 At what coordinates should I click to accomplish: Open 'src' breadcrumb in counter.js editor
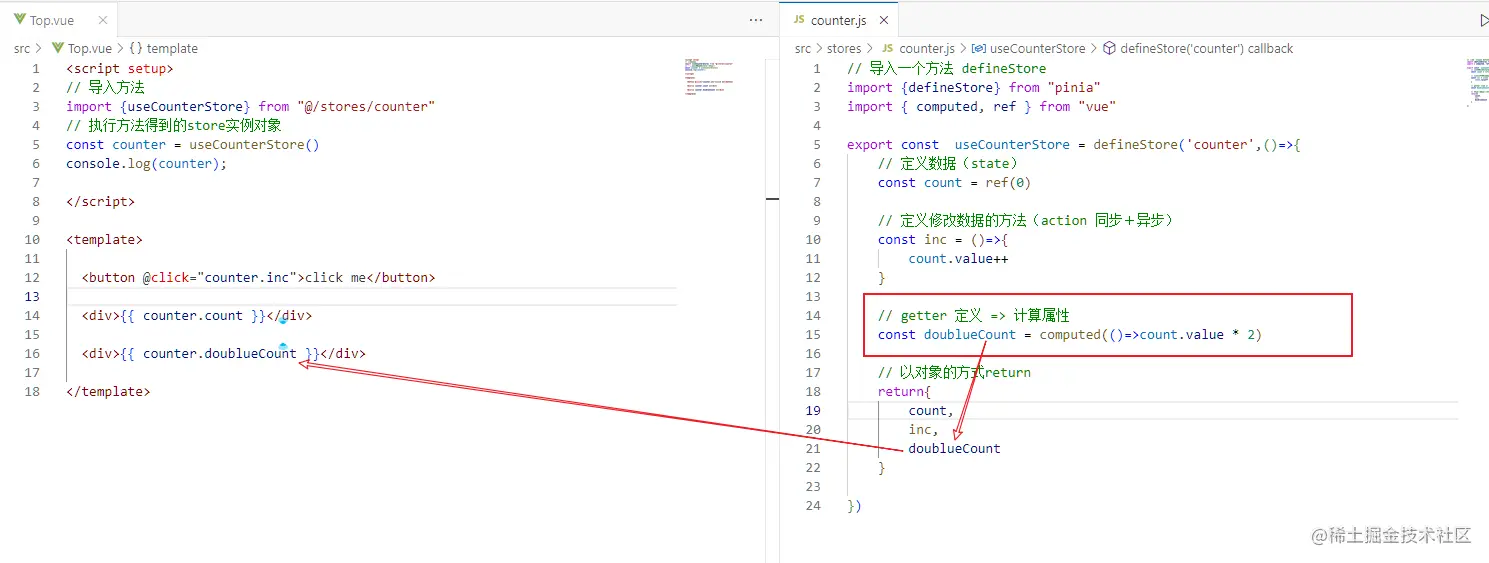point(803,48)
